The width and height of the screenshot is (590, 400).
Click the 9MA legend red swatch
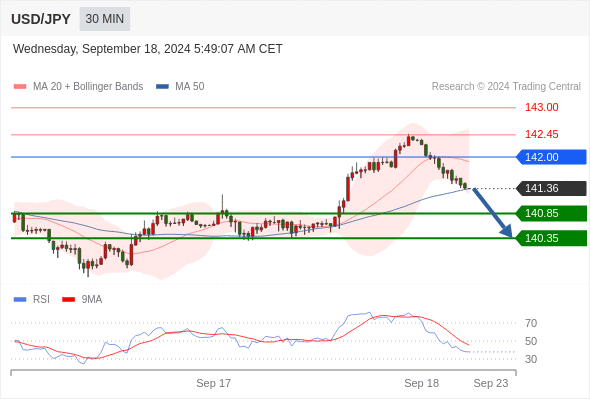(x=68, y=300)
